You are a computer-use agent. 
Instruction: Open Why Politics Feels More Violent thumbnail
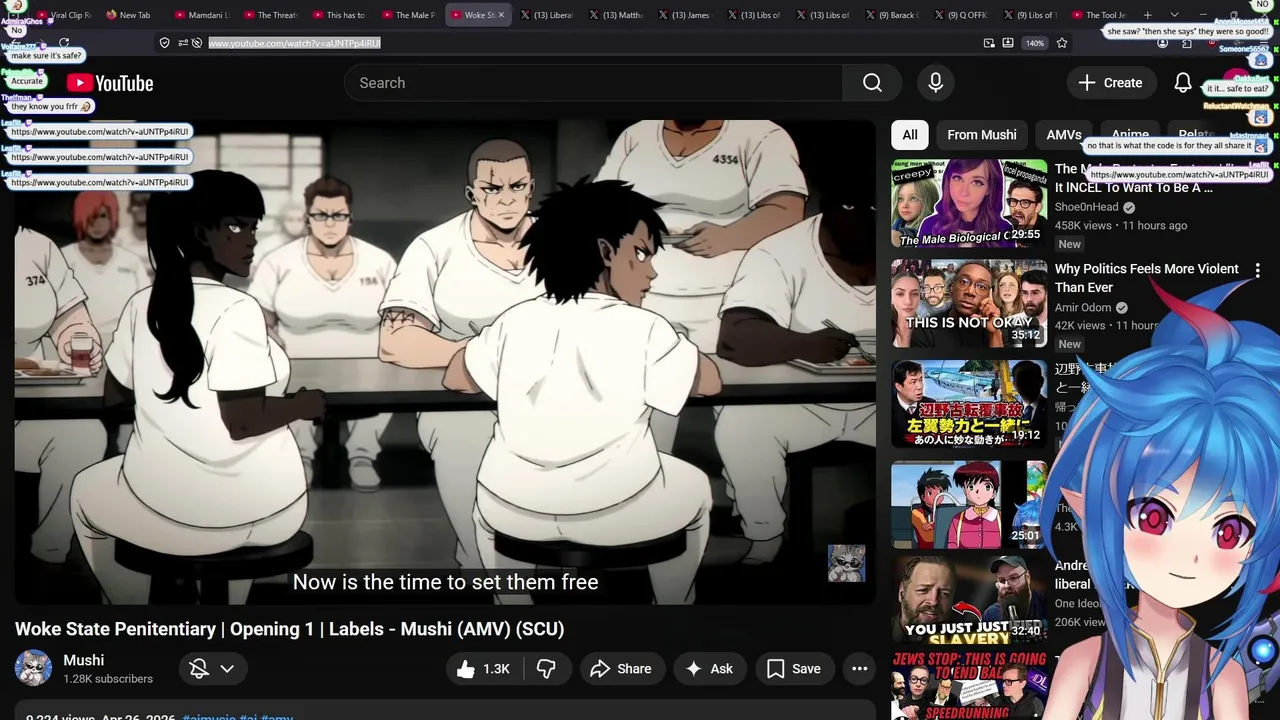(969, 304)
